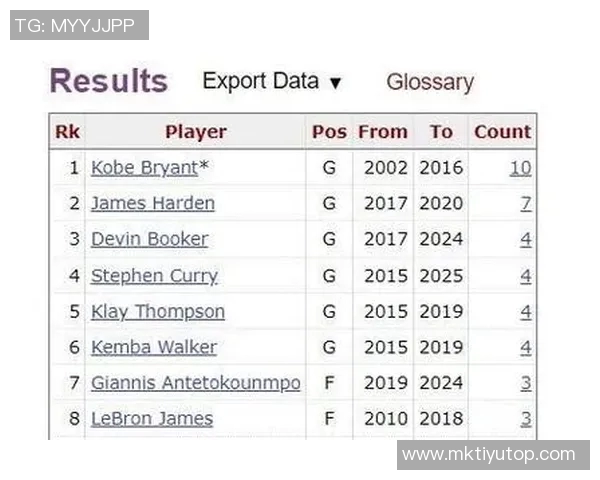Click the Kemba Walker link
Screen dimensions: 600x480
pyautogui.click(x=154, y=348)
